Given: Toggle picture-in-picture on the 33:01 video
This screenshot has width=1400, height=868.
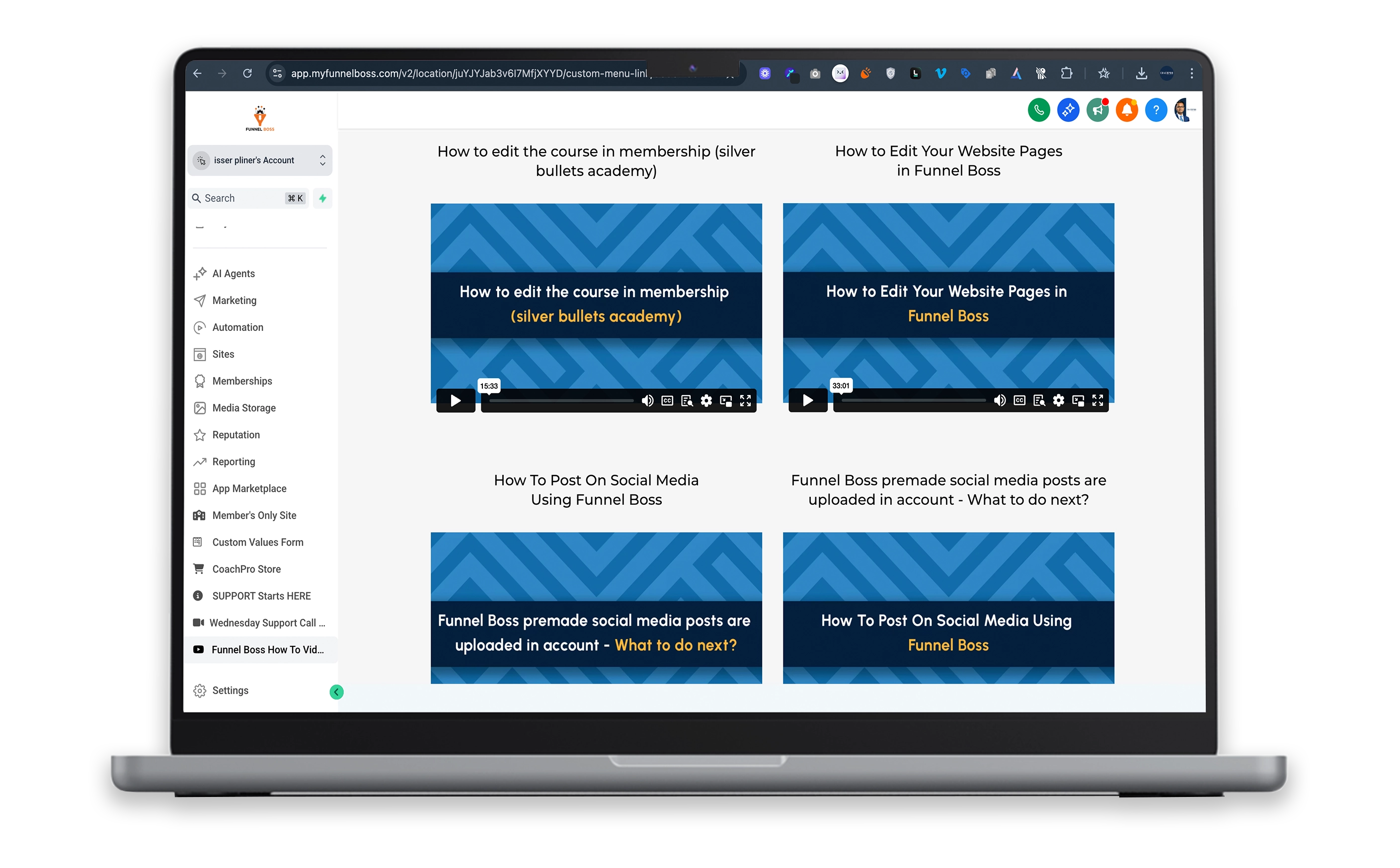Looking at the screenshot, I should coord(1078,399).
